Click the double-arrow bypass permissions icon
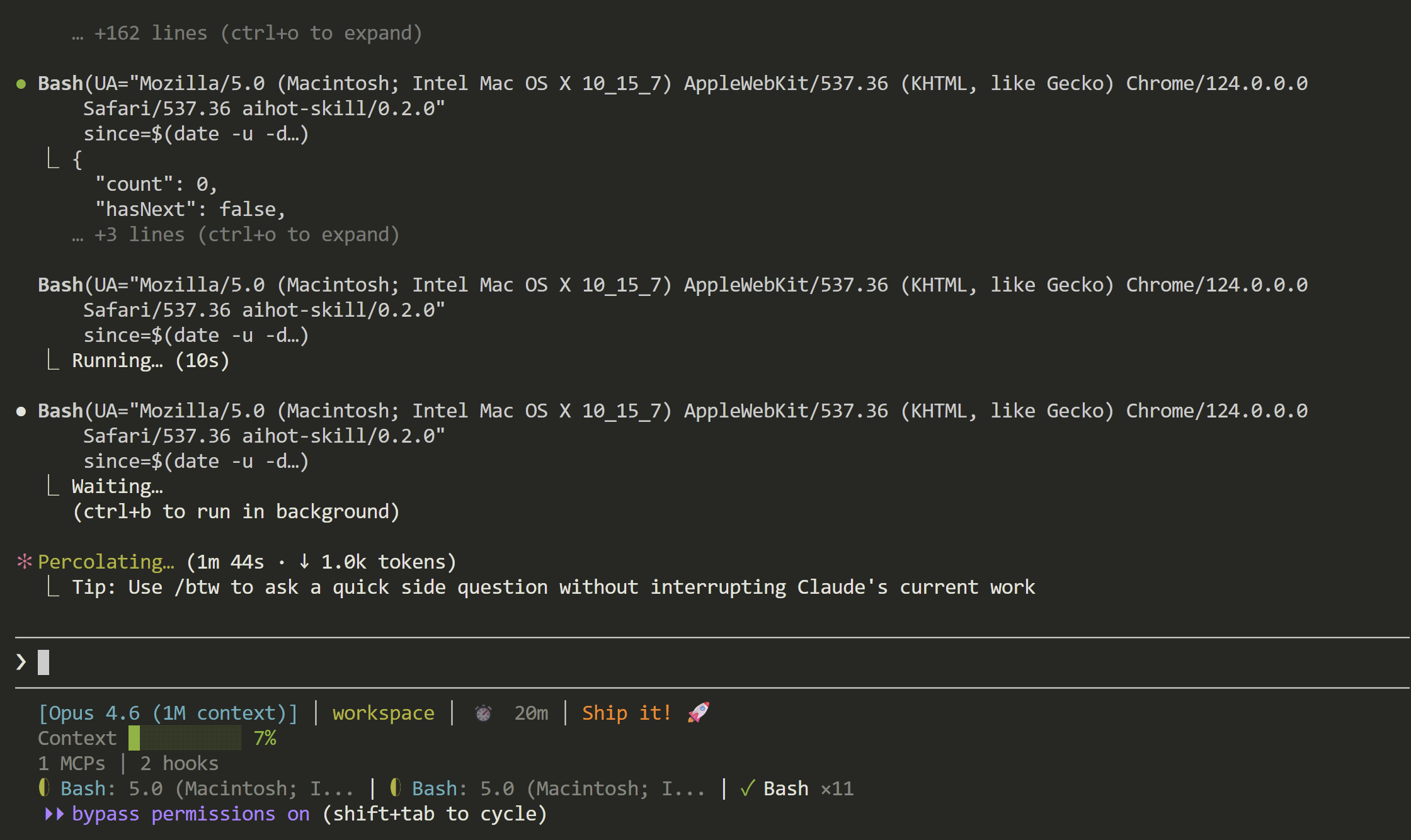 (x=54, y=814)
